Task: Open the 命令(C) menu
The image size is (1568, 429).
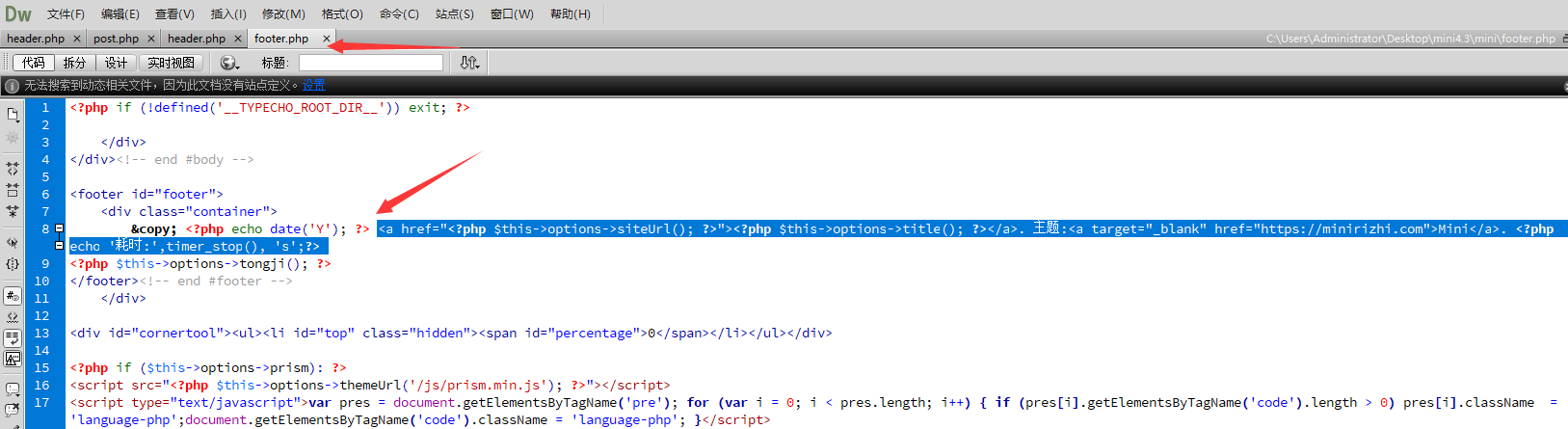Action: [399, 13]
